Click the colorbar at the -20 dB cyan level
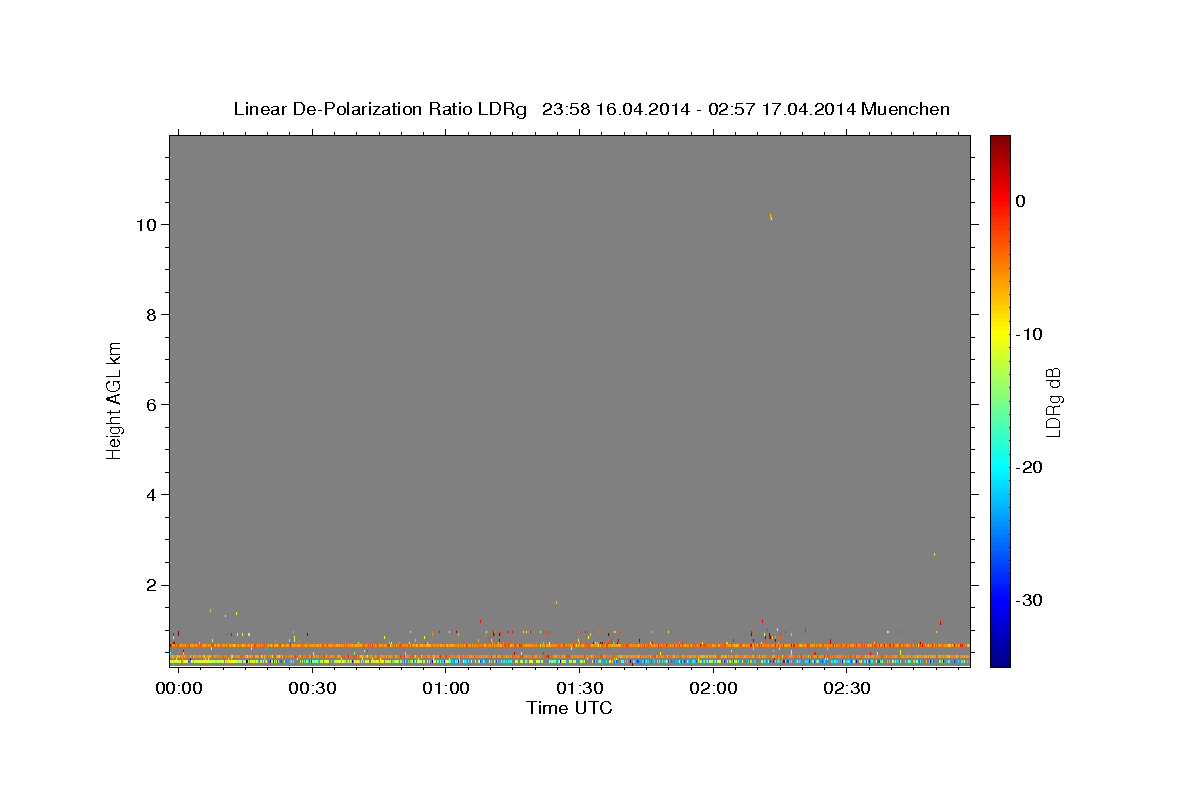Image resolution: width=1200 pixels, height=800 pixels. pos(999,467)
